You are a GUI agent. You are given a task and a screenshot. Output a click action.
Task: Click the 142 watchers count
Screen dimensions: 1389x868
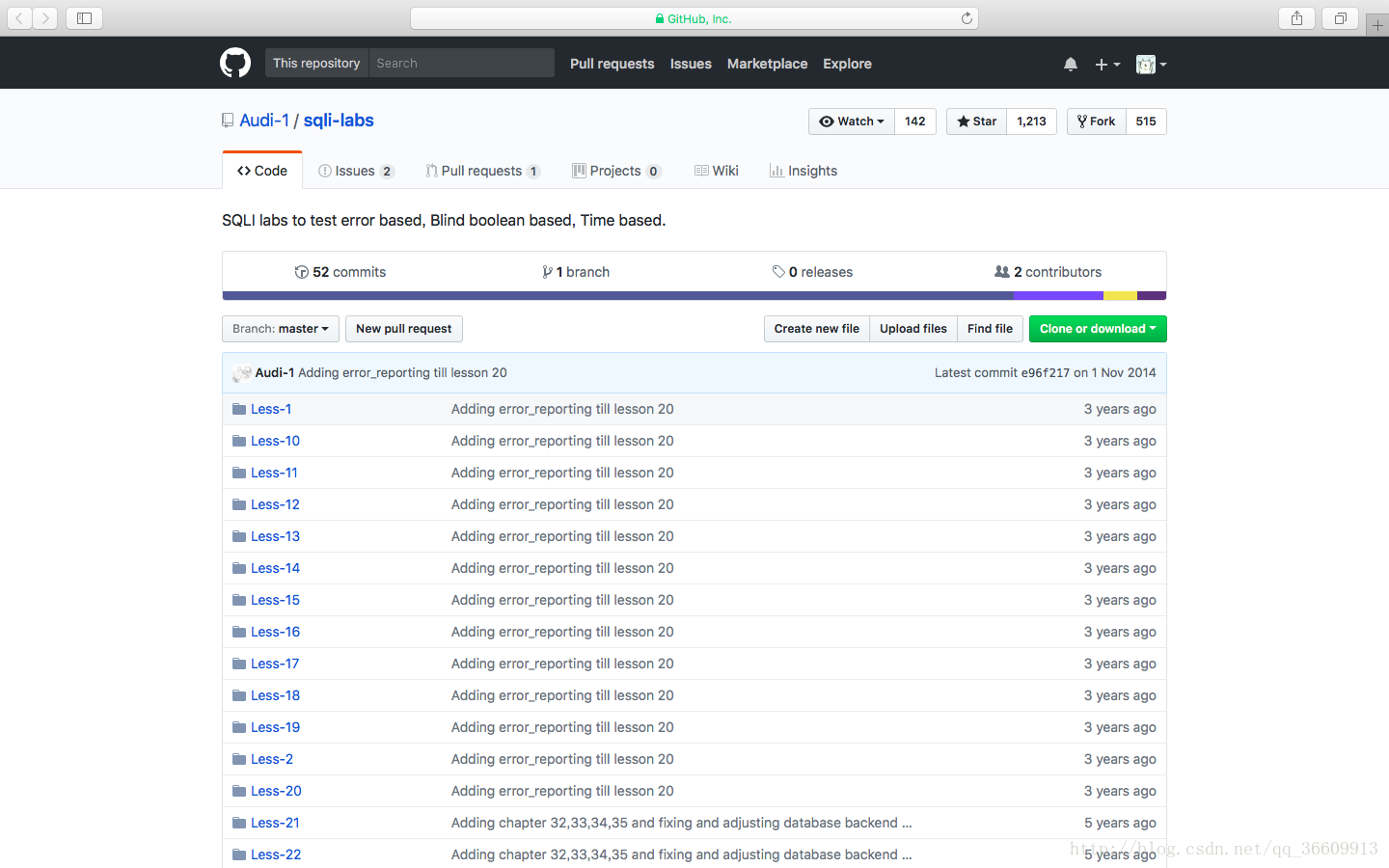click(915, 122)
